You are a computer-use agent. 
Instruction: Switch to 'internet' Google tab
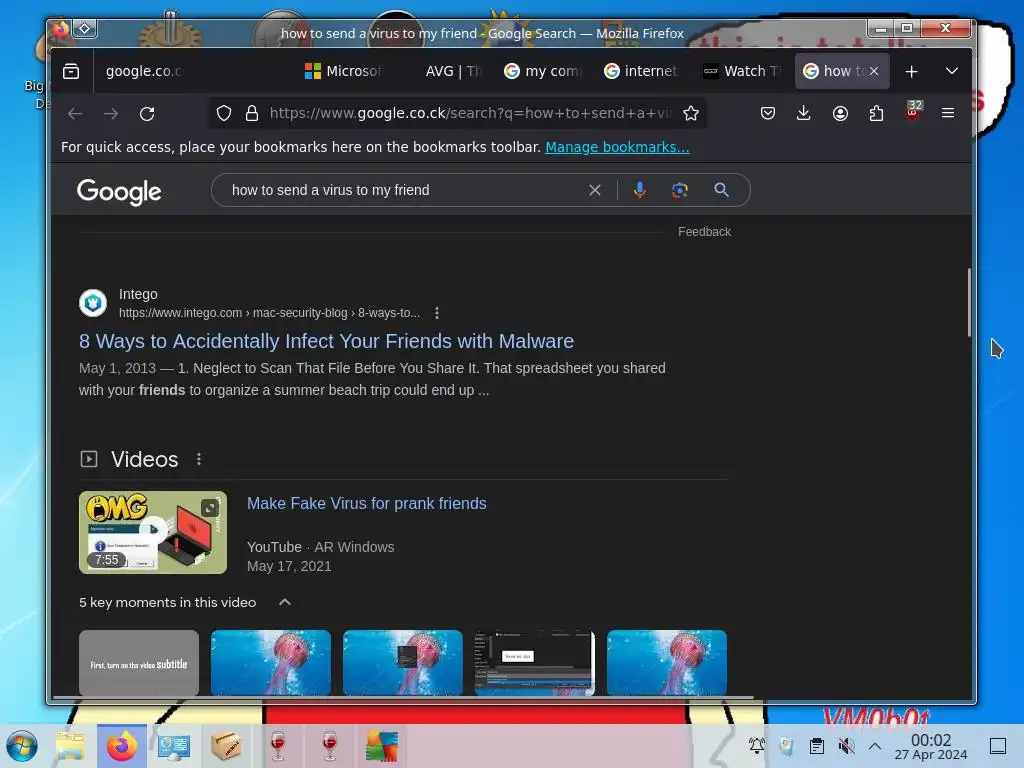(x=641, y=71)
